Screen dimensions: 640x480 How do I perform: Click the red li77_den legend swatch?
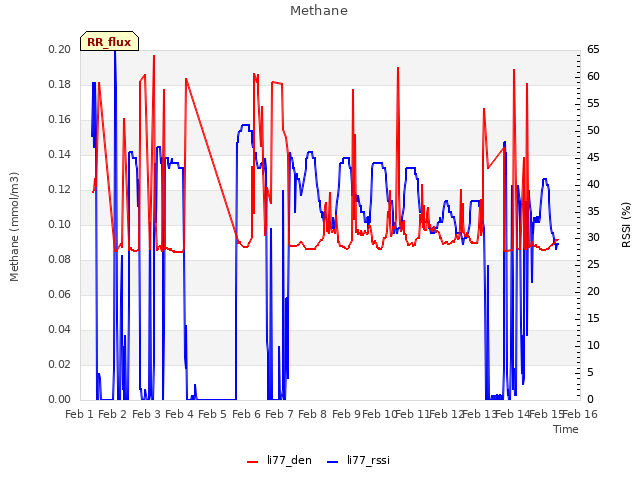click(253, 461)
